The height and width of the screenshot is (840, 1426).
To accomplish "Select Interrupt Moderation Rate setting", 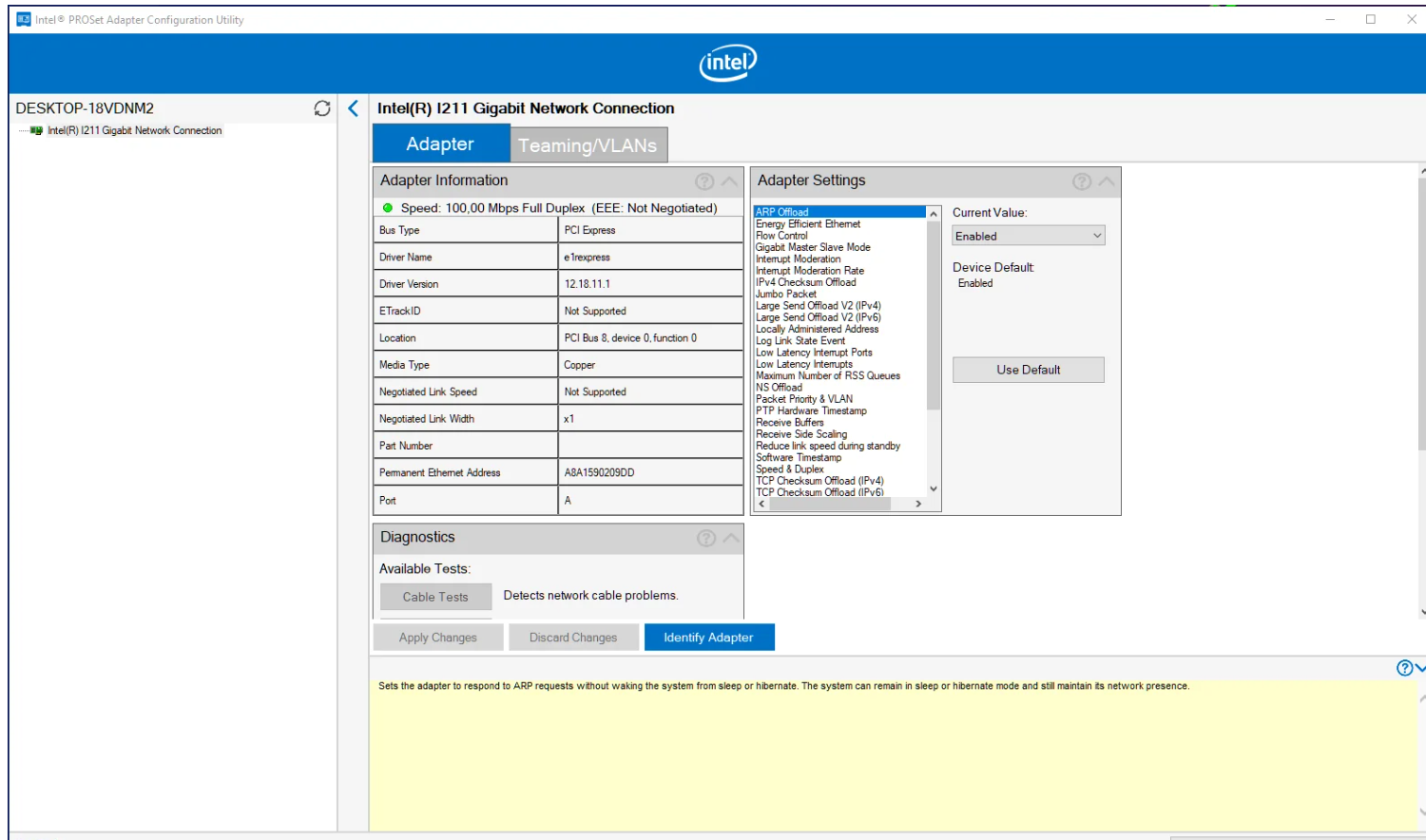I will [x=810, y=271].
